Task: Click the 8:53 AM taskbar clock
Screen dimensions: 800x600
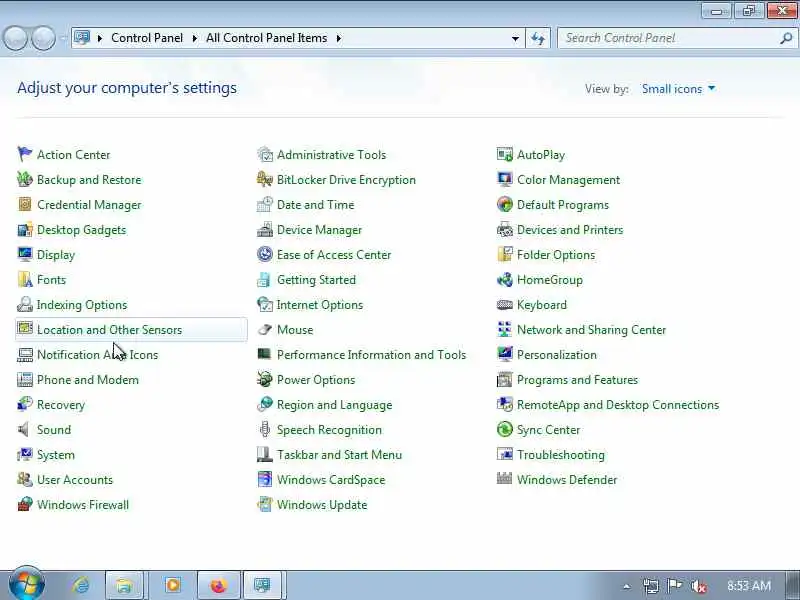Action: (748, 586)
